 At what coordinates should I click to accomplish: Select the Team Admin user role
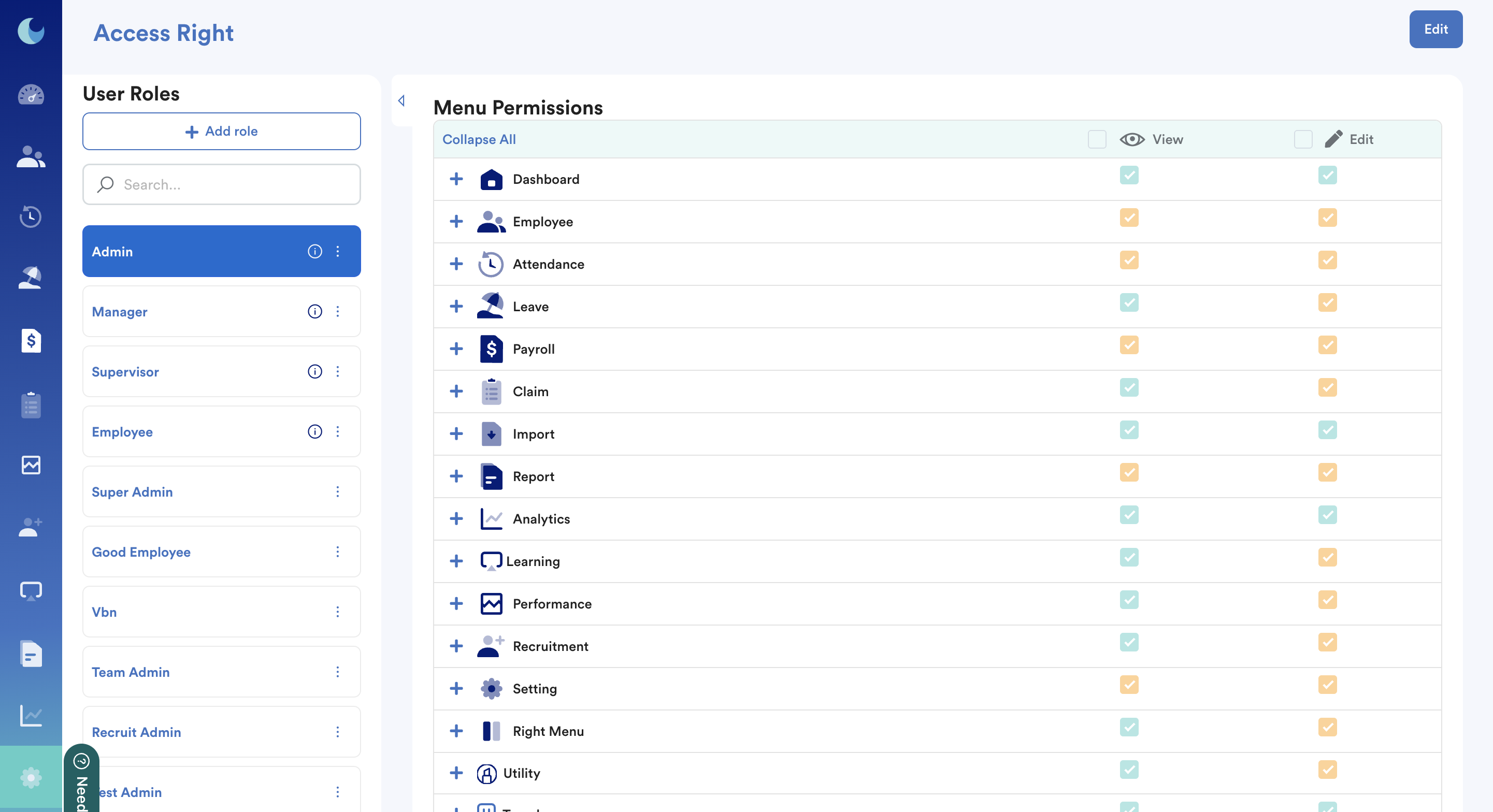click(131, 672)
